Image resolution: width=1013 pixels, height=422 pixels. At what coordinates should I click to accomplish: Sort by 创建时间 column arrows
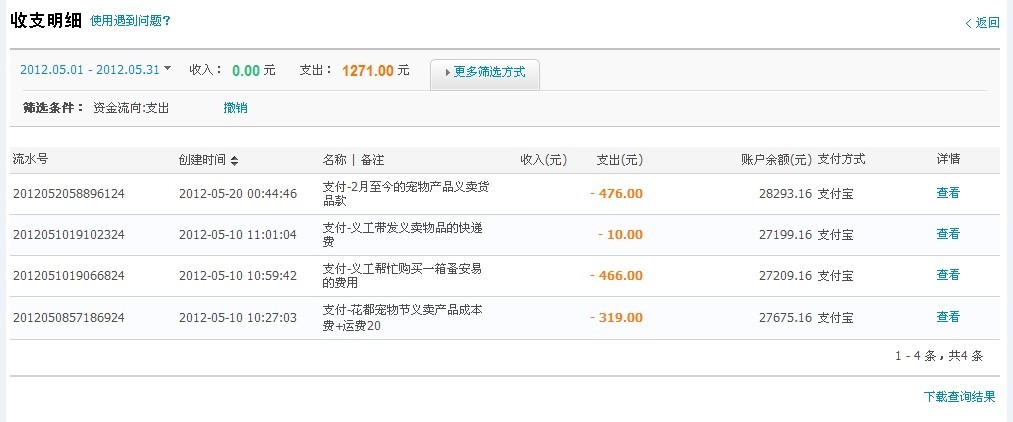click(x=234, y=160)
